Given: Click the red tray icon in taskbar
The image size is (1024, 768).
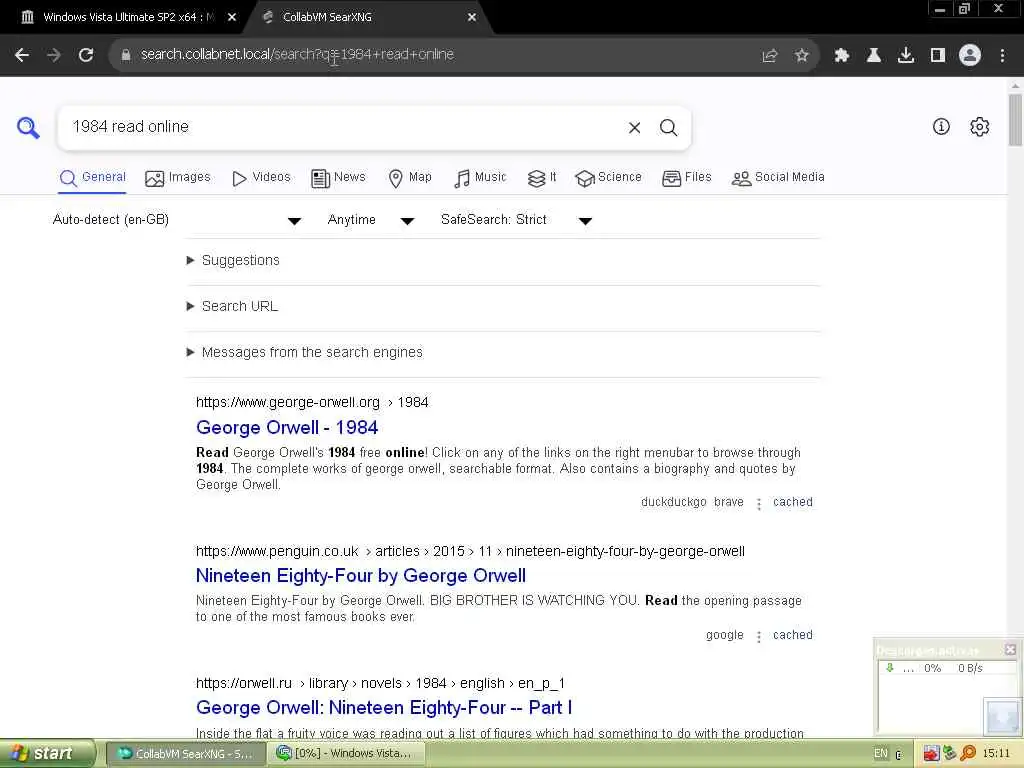Looking at the screenshot, I should (x=931, y=754).
